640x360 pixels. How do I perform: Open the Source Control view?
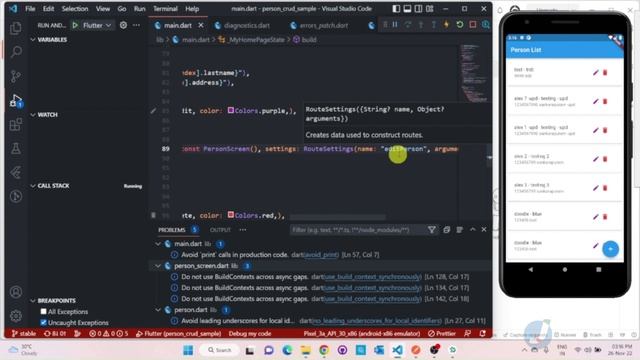click(16, 76)
